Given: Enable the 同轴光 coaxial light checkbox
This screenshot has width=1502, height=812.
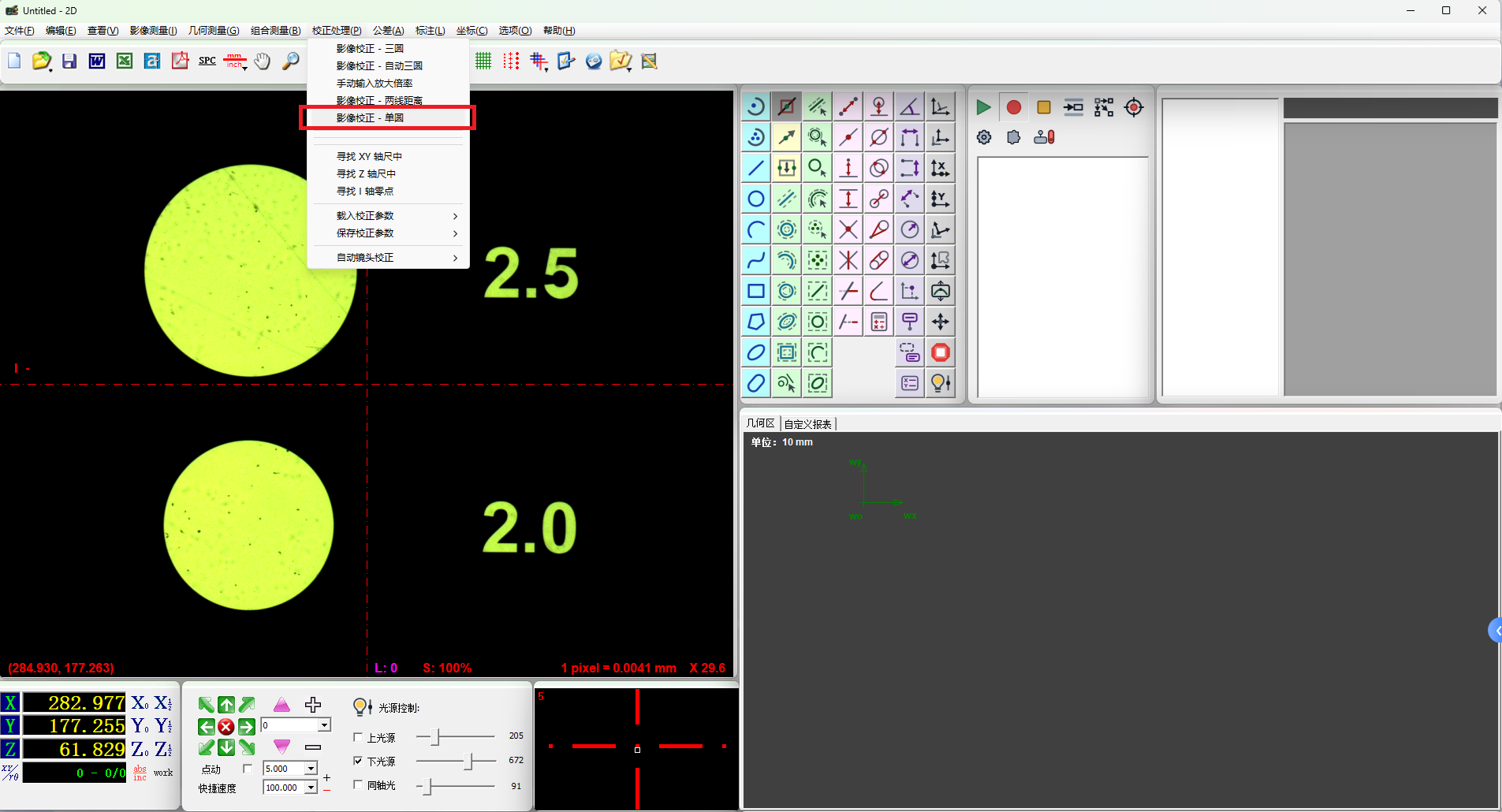Looking at the screenshot, I should pyautogui.click(x=358, y=784).
